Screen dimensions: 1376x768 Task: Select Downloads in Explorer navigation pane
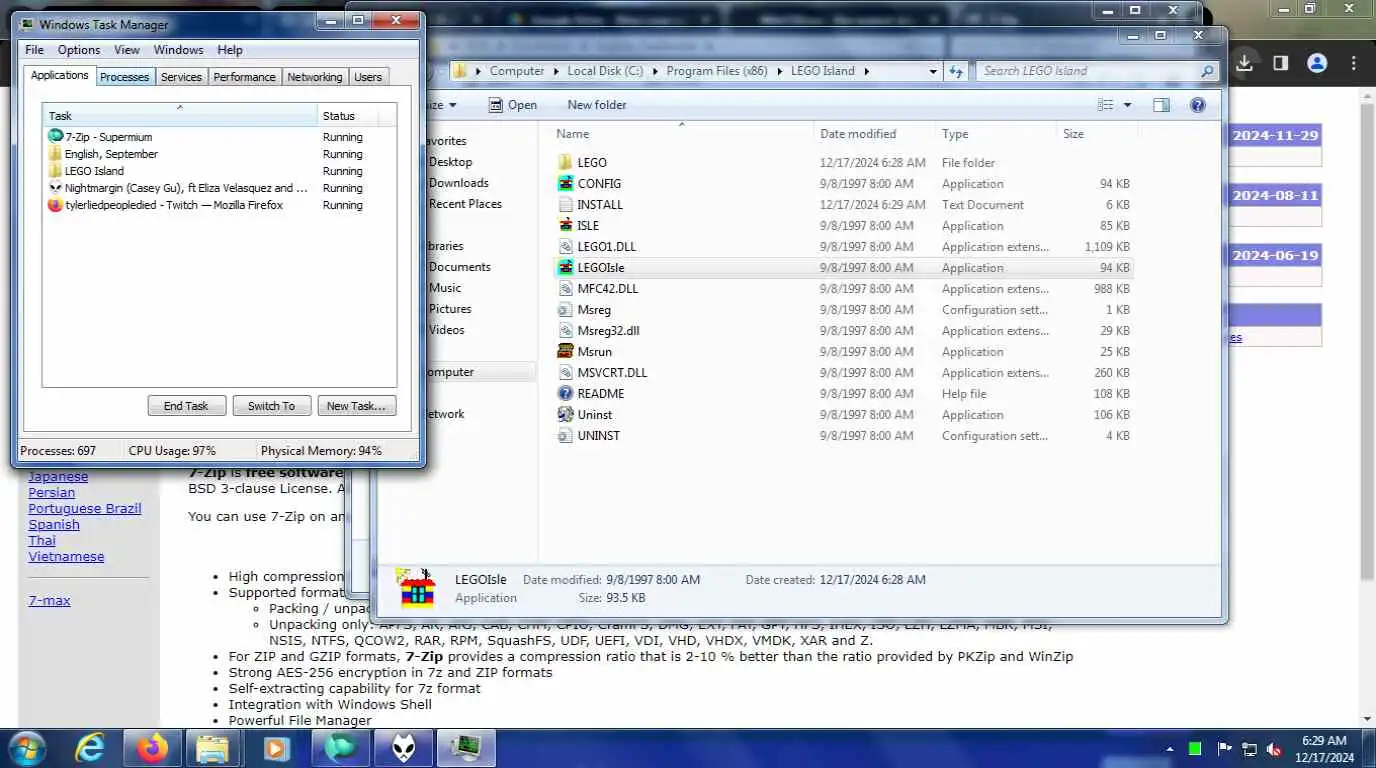point(458,183)
